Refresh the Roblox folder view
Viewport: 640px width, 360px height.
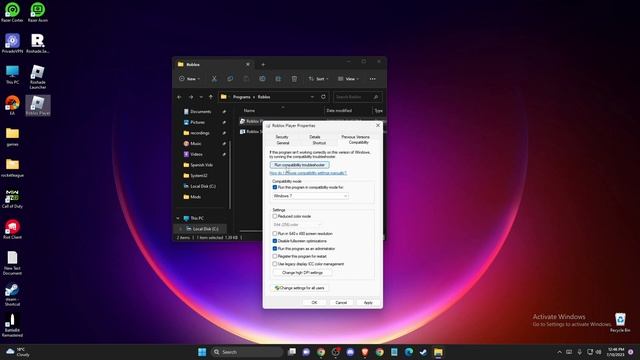(323, 97)
